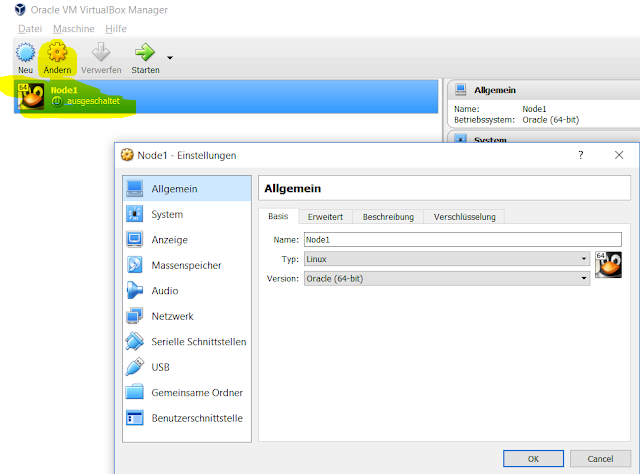This screenshot has height=474, width=640.
Task: Open the Version dropdown showing Oracle (64-bit)
Action: tap(447, 278)
